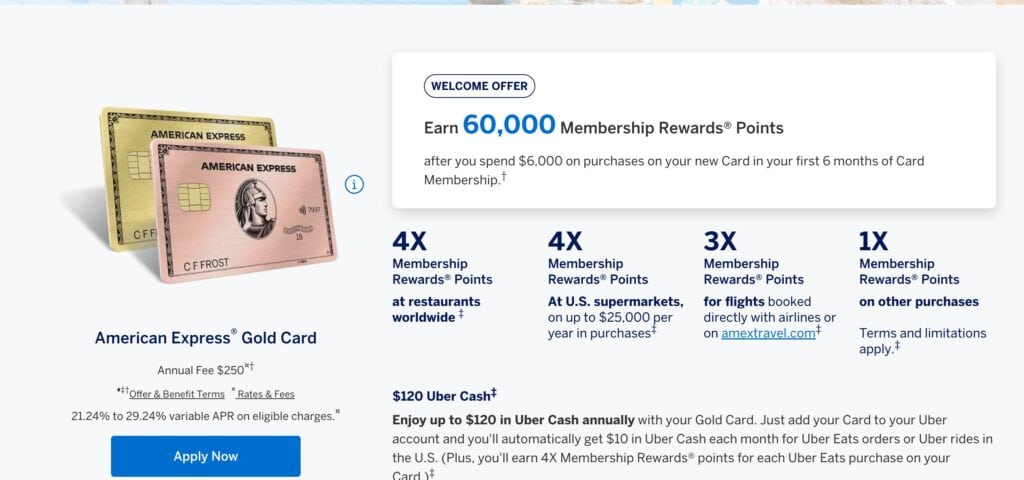Click the $120 Uber Cash heading

pyautogui.click(x=444, y=395)
